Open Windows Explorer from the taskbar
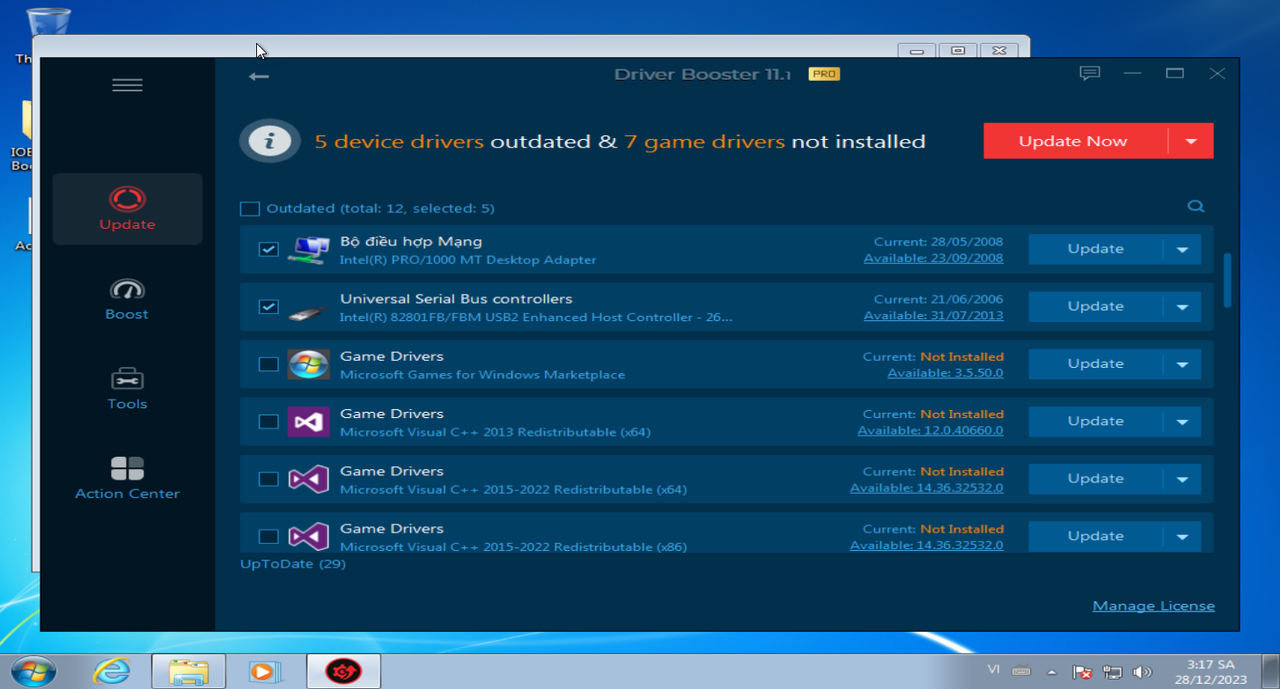Screen dimensions: 1280x689 (x=188, y=671)
